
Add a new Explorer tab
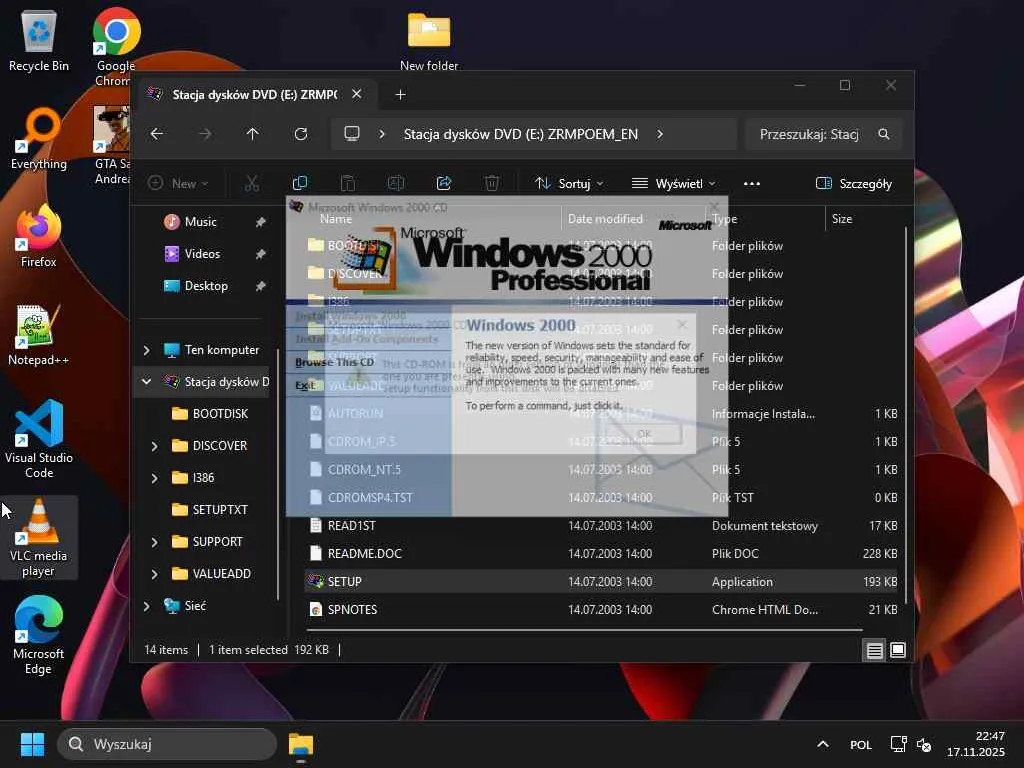click(x=400, y=95)
